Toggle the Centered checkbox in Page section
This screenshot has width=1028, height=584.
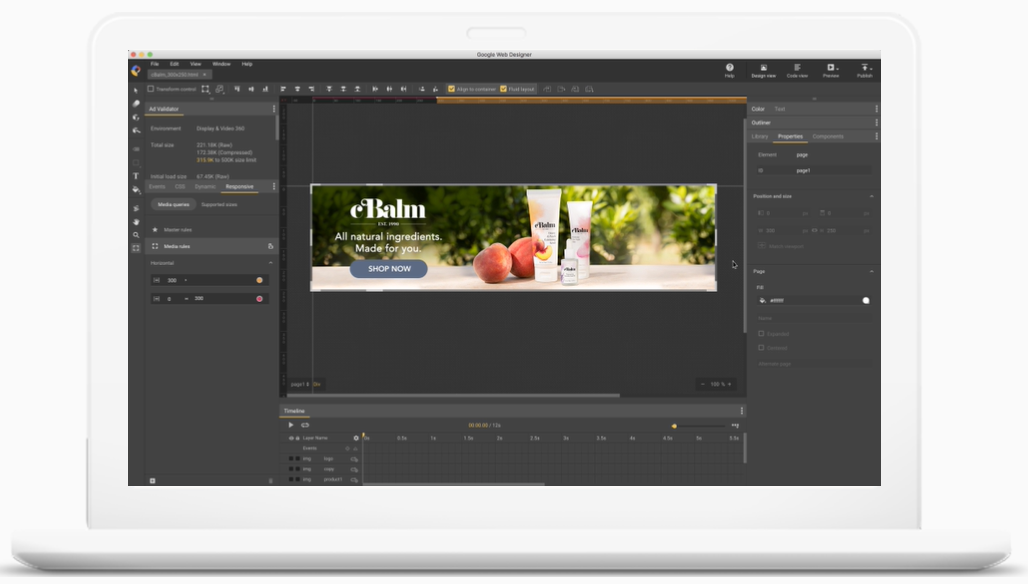(x=761, y=348)
